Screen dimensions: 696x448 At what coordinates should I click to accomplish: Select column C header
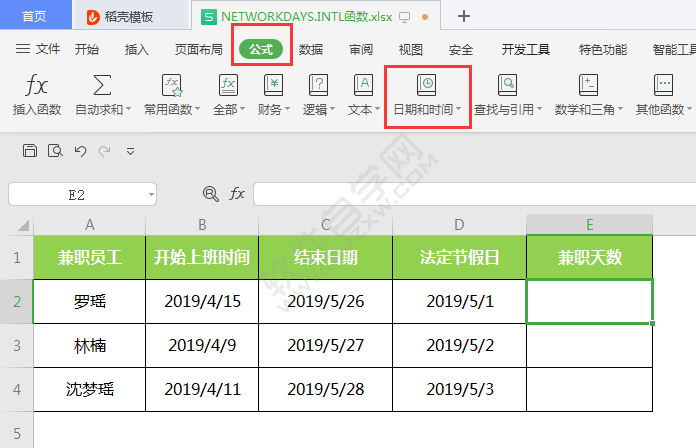click(325, 225)
